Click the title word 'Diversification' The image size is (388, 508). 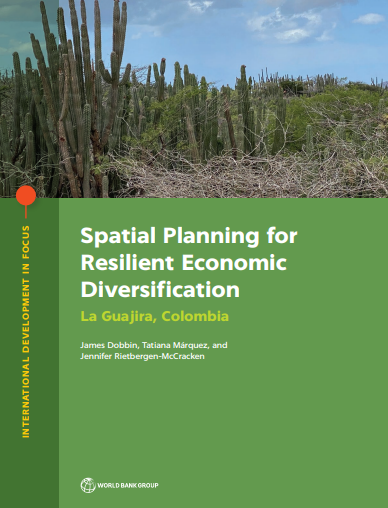(x=160, y=289)
